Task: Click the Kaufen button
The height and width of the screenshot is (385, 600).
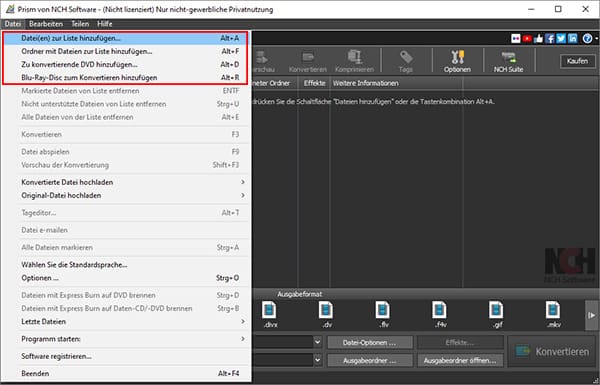Action: (577, 61)
